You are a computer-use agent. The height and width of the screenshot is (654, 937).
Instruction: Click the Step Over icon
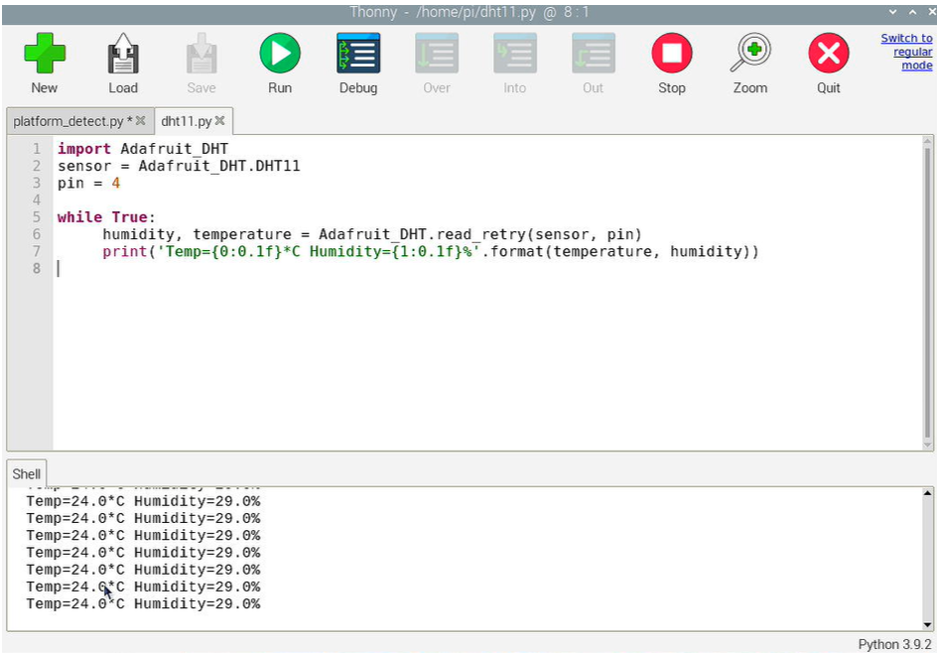tap(437, 53)
